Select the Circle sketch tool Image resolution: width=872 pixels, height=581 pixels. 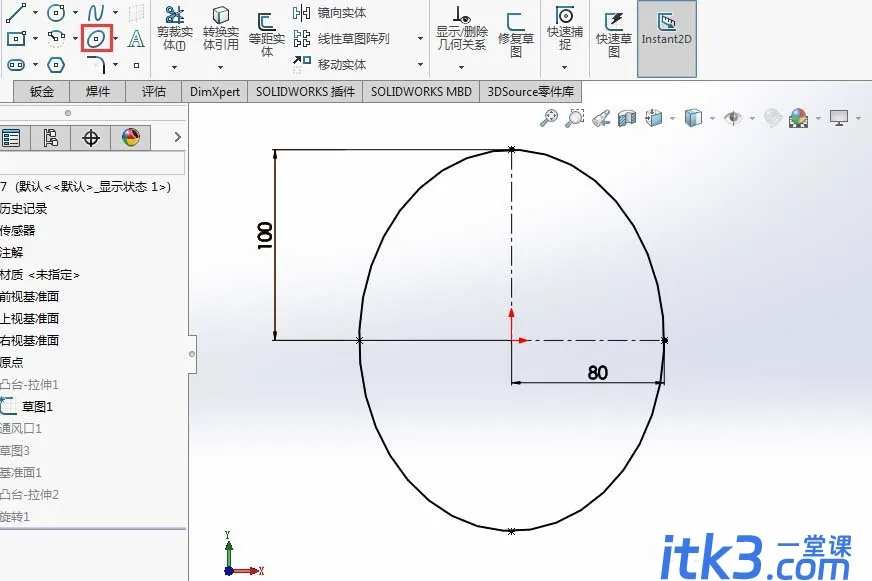[x=56, y=12]
